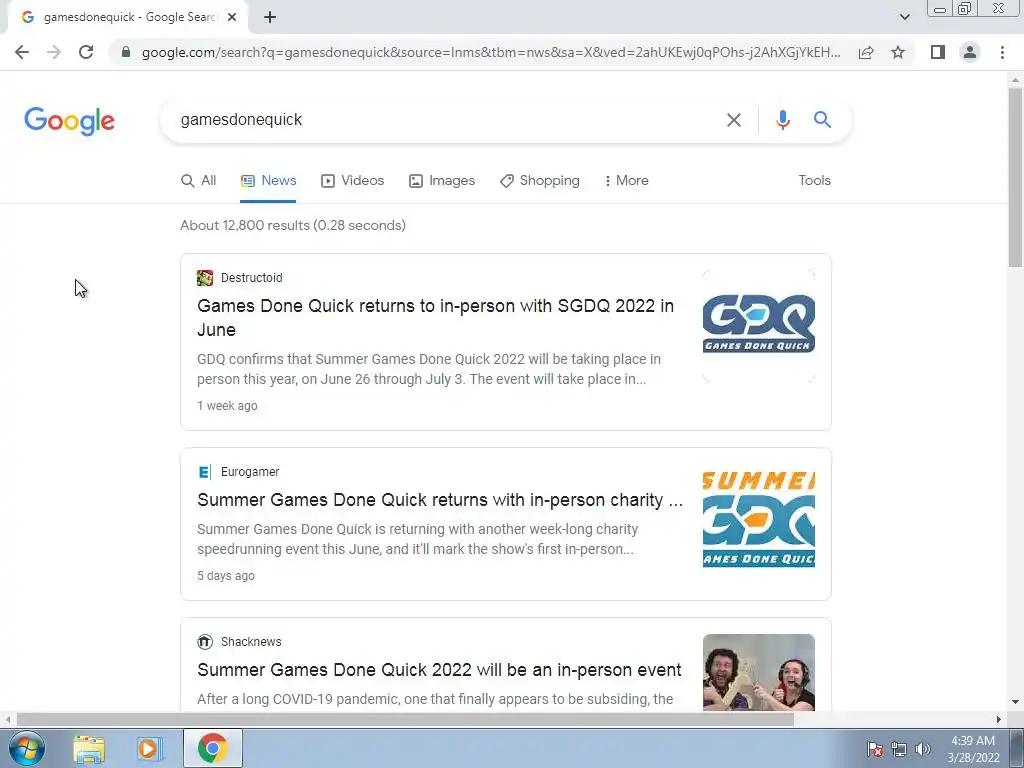This screenshot has height=768, width=1024.
Task: Click the Destructoid source icon
Action: [205, 278]
